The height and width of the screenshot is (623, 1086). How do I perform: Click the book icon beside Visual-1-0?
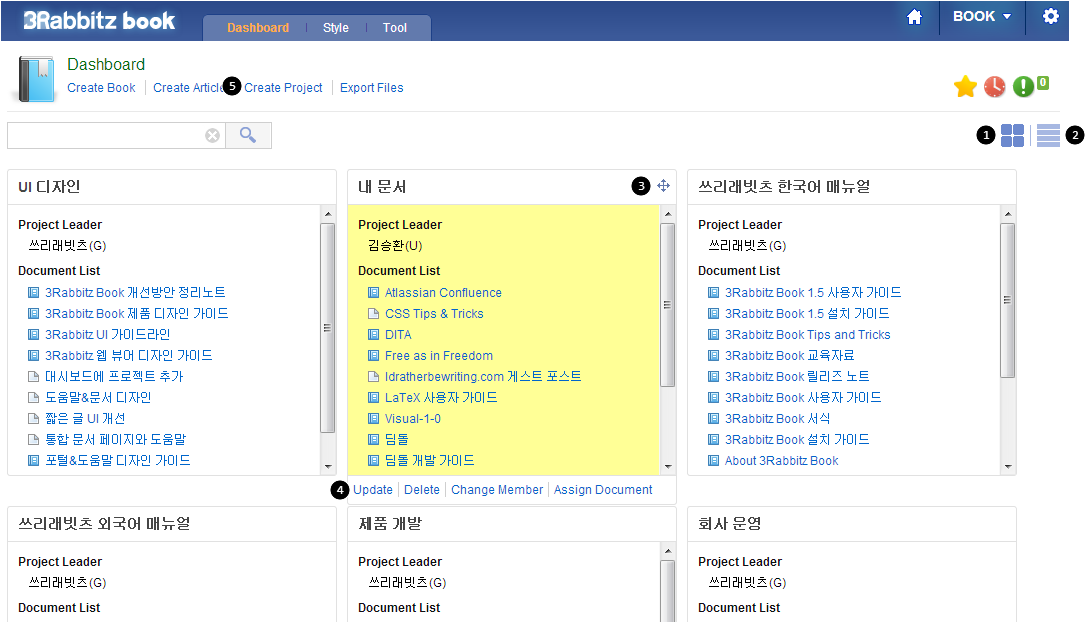[x=373, y=419]
